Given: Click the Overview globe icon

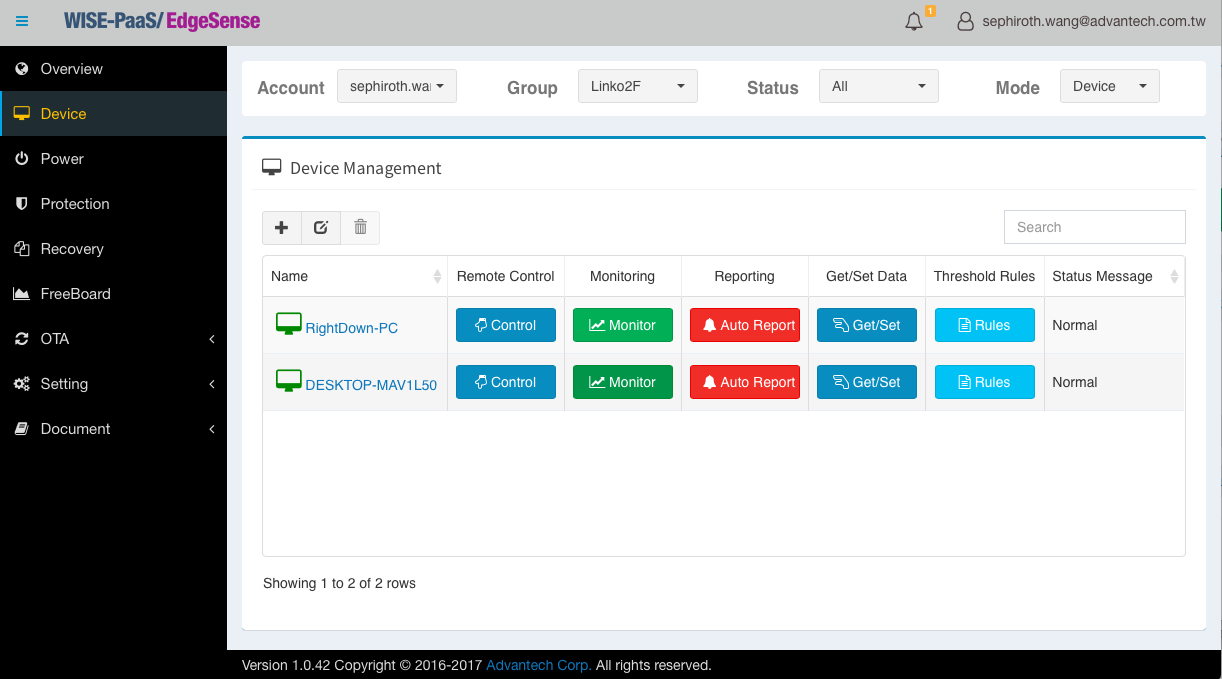Looking at the screenshot, I should (21, 69).
